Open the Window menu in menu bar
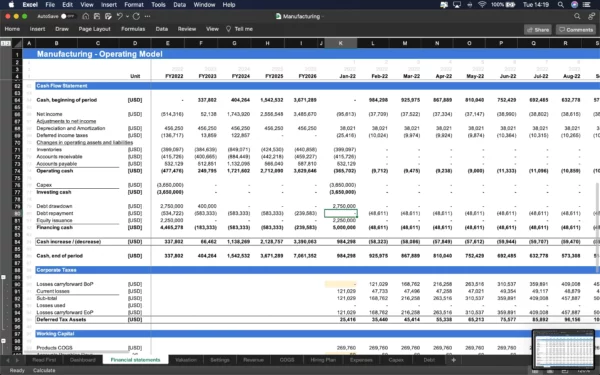The width and height of the screenshot is (600, 375). (x=204, y=5)
